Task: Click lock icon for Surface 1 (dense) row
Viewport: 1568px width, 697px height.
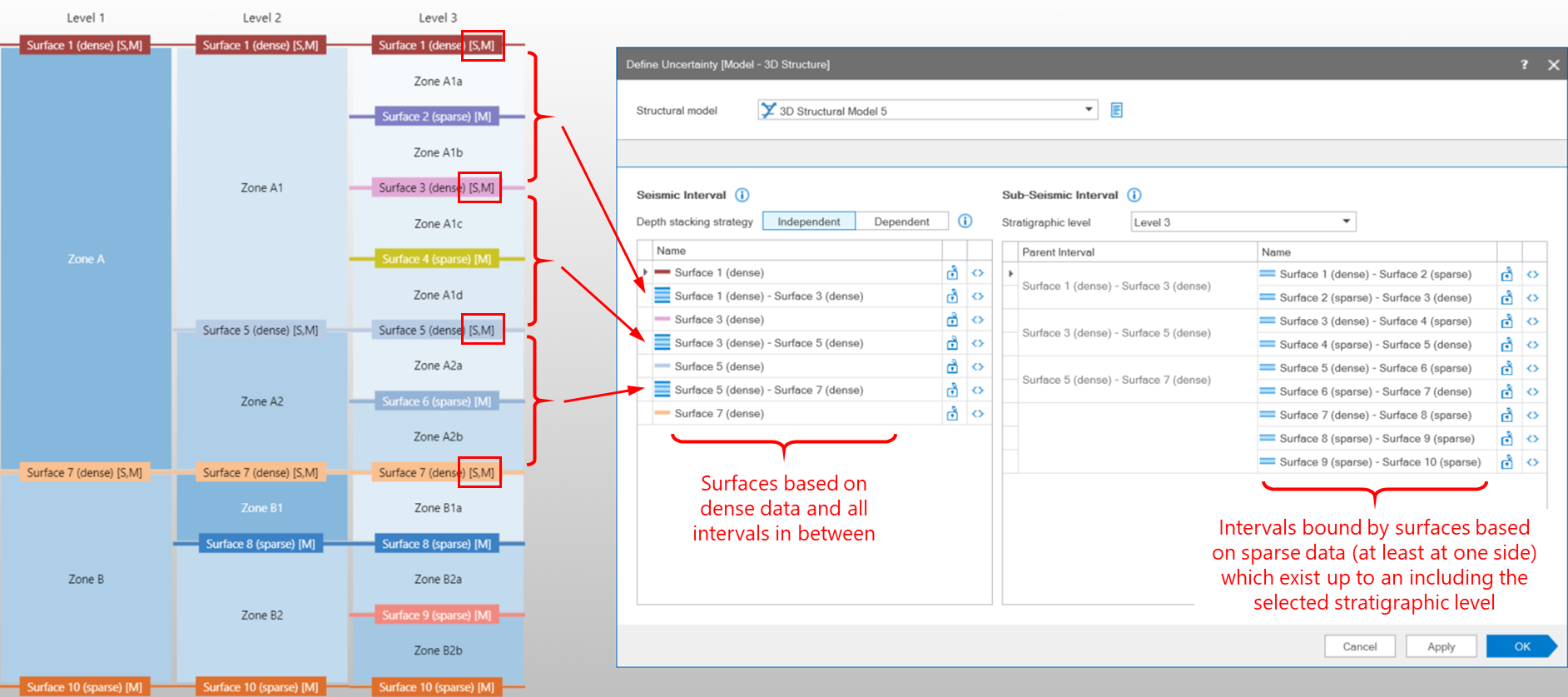Action: tap(952, 273)
